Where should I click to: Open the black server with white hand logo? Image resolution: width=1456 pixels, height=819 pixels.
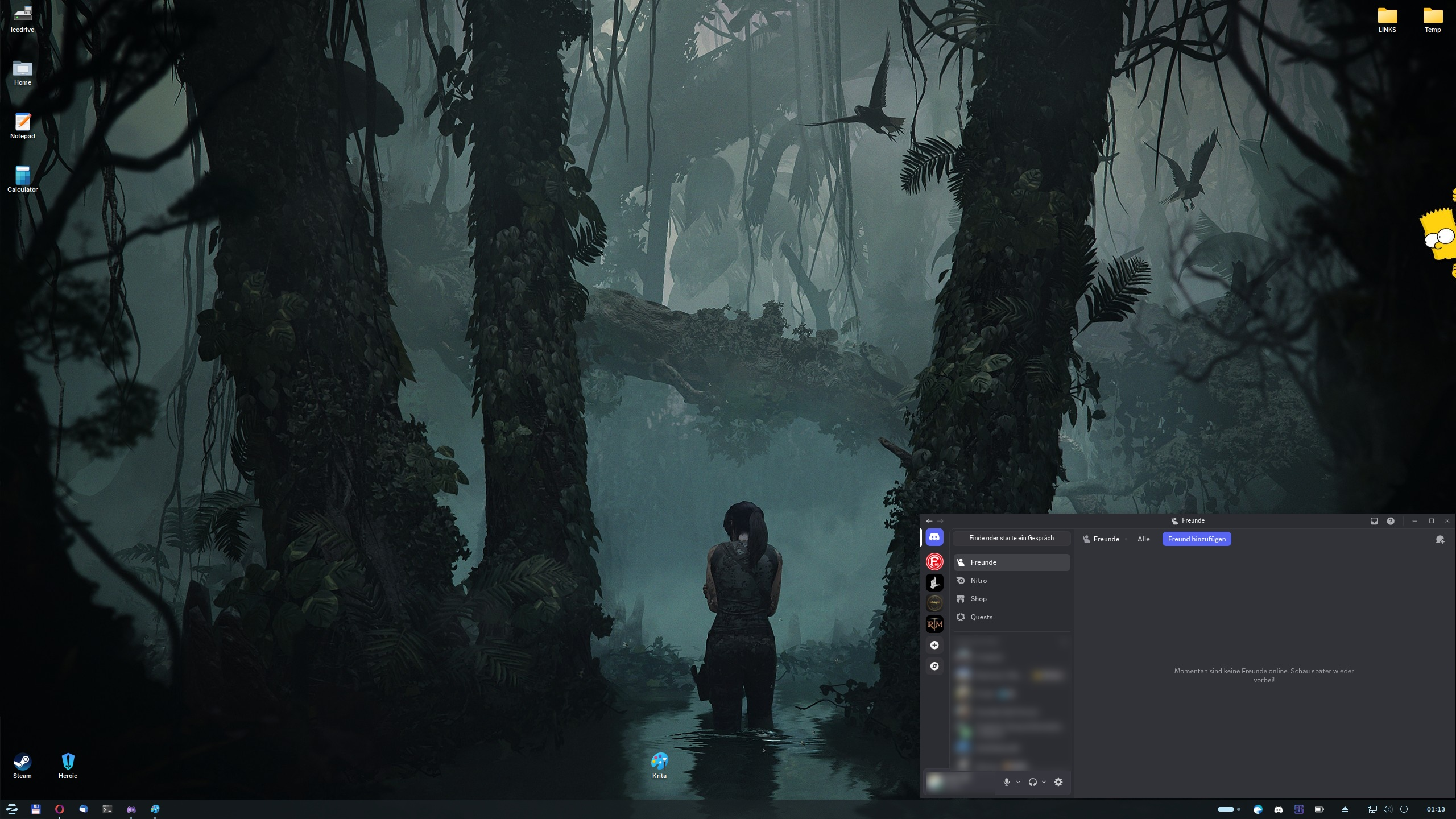pyautogui.click(x=934, y=582)
